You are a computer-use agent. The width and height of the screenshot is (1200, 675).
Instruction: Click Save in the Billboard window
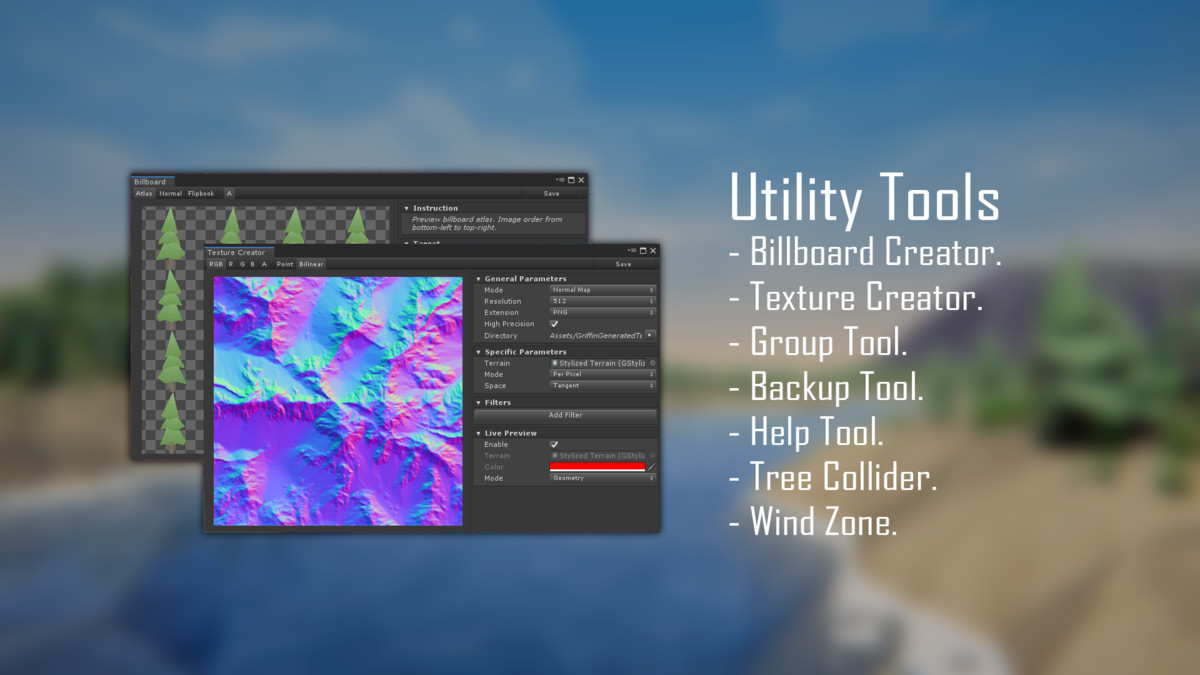tap(551, 194)
